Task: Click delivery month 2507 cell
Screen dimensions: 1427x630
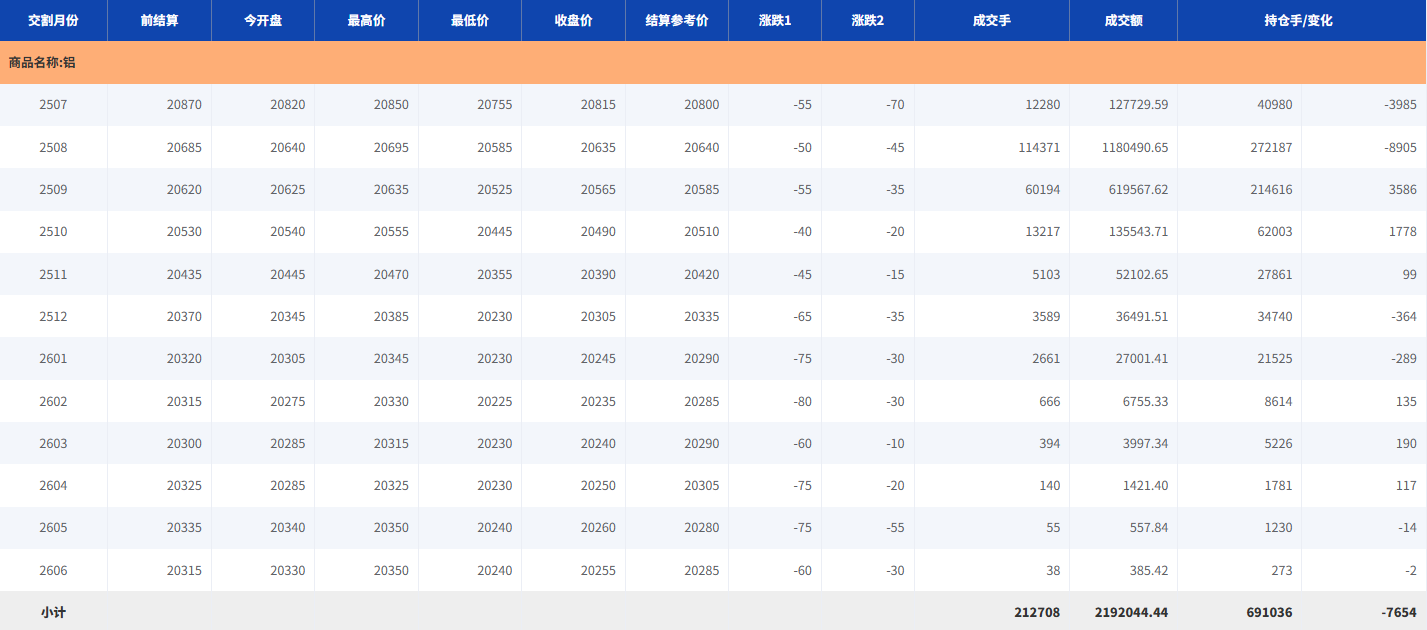Action: click(53, 105)
